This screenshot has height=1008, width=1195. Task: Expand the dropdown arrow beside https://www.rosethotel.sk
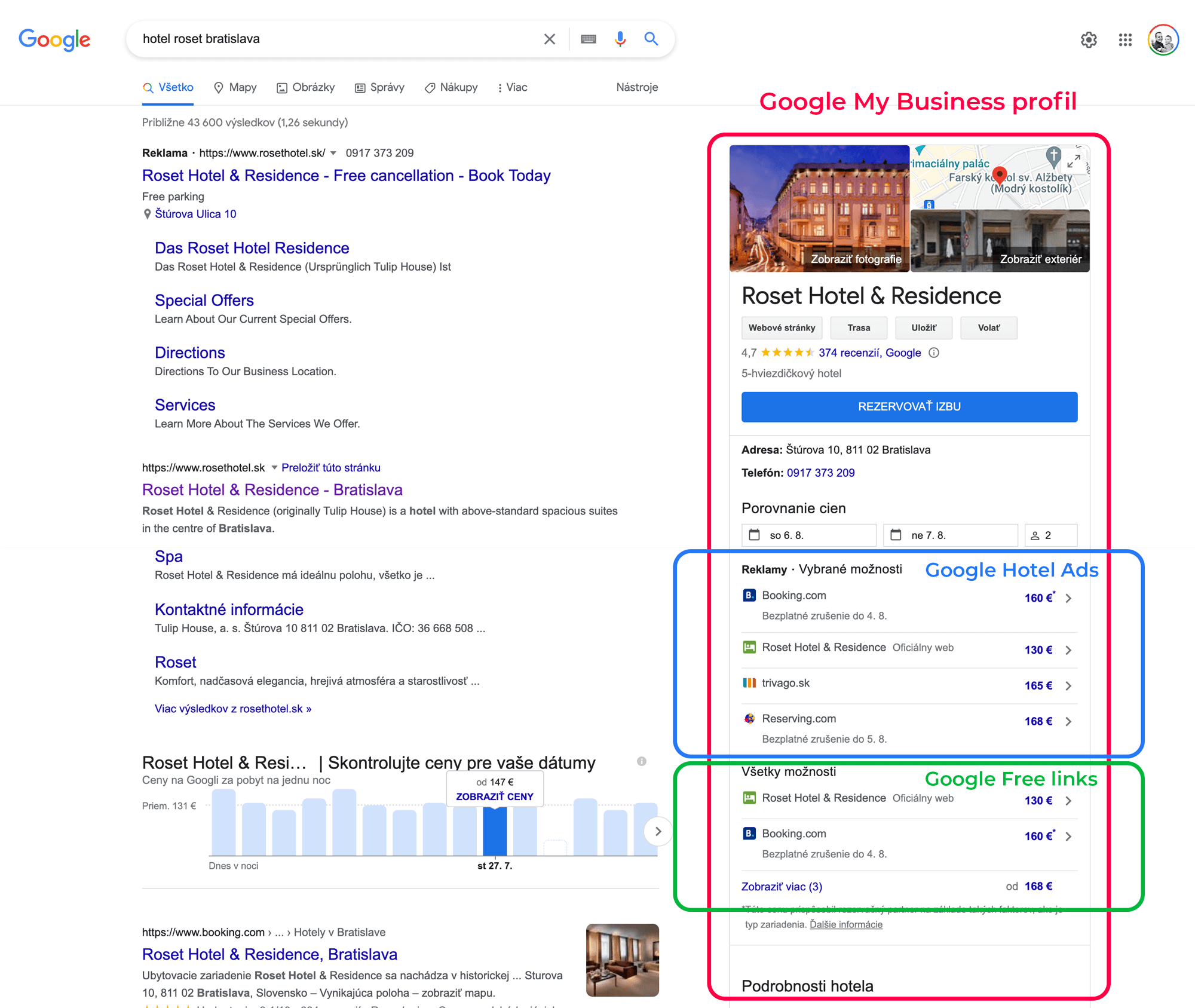pyautogui.click(x=274, y=468)
